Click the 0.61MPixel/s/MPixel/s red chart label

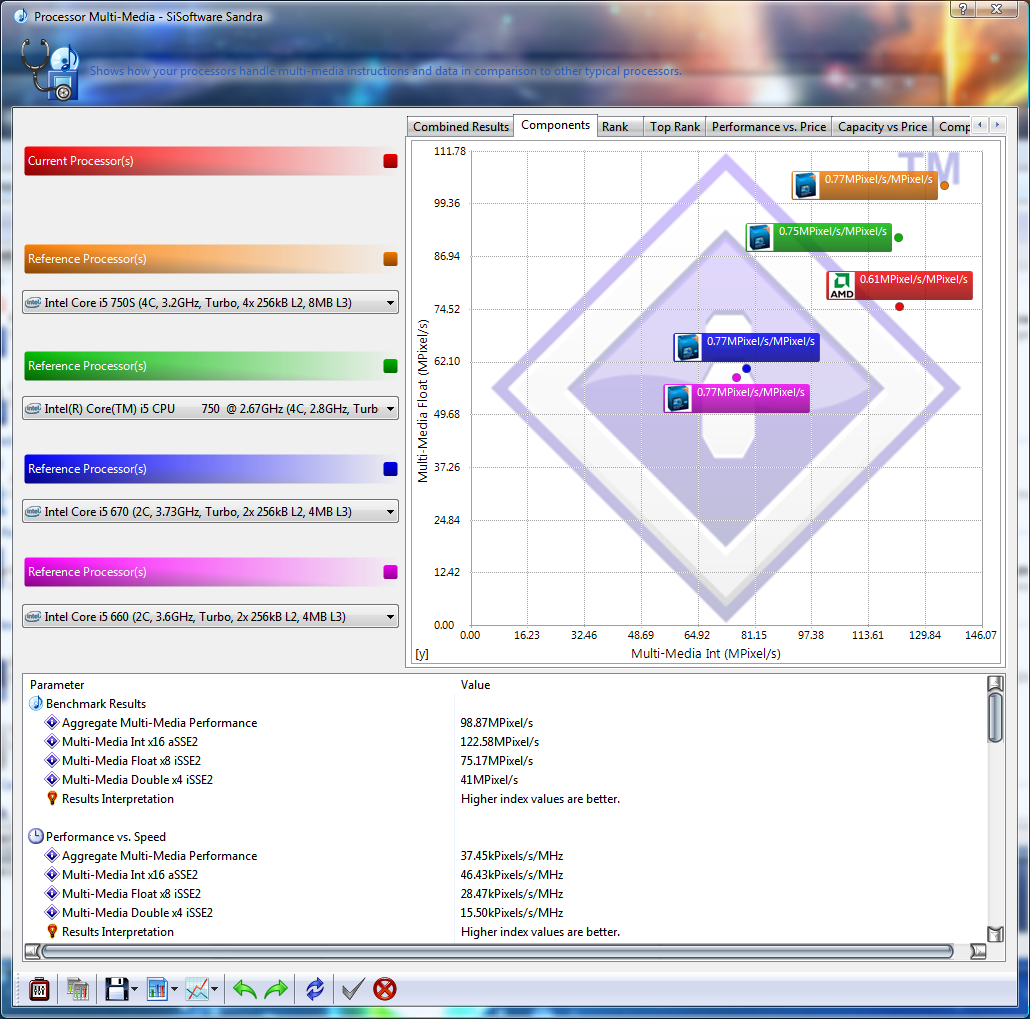click(900, 286)
